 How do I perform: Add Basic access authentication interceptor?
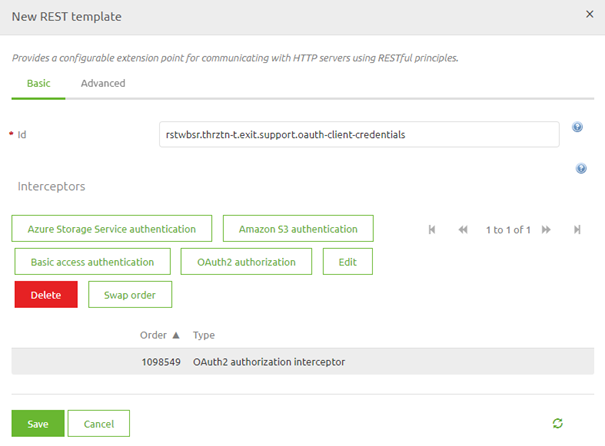click(x=93, y=262)
